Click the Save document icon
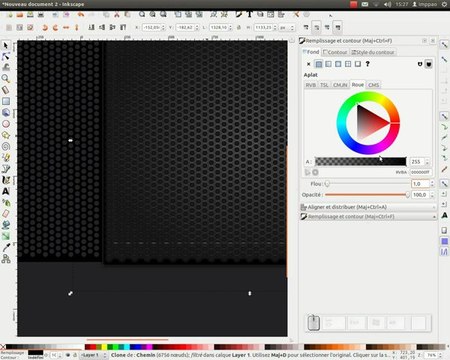Viewport: 450px width, 360px height. pos(30,15)
